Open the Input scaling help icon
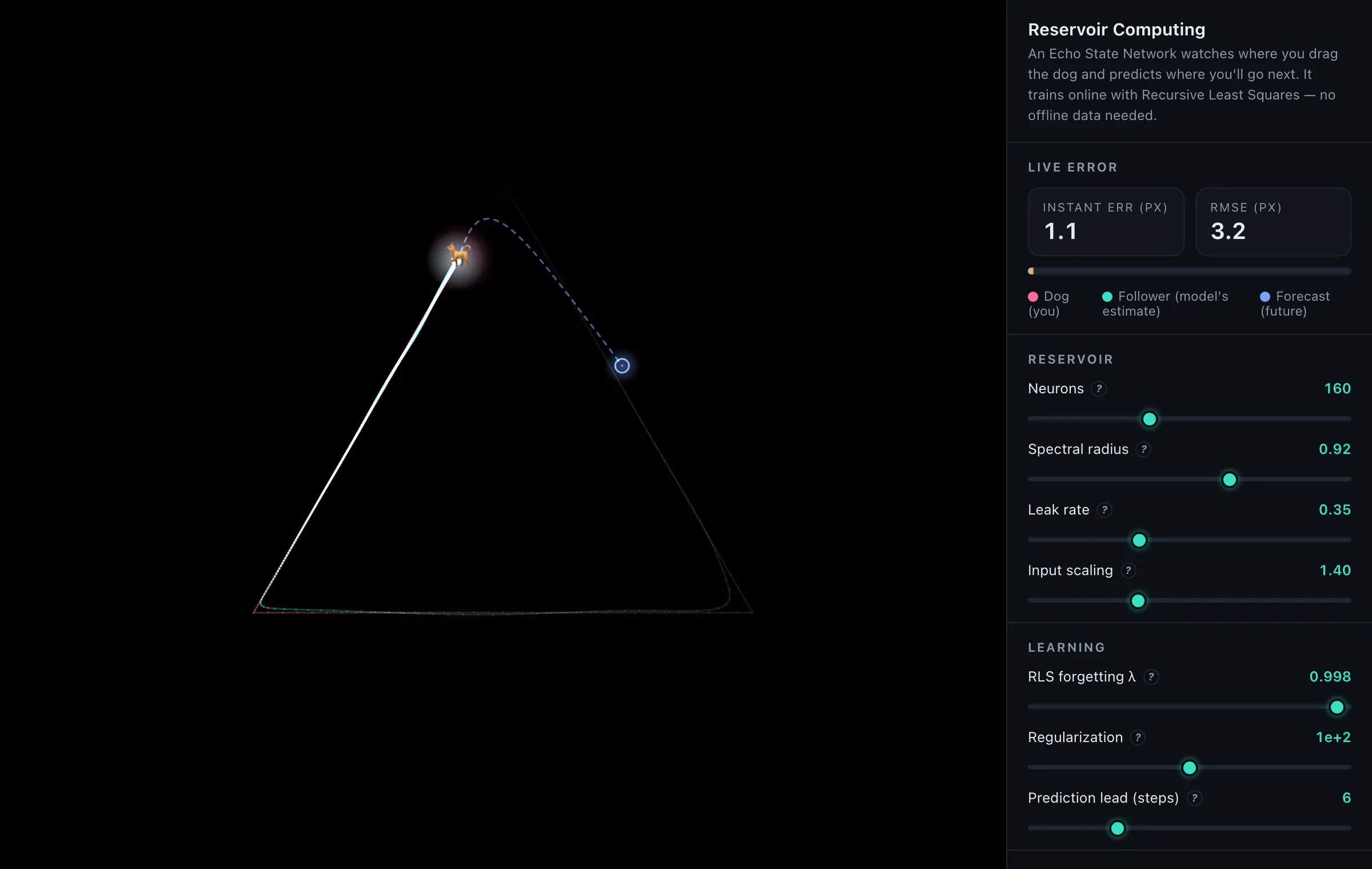Image resolution: width=1372 pixels, height=869 pixels. [x=1128, y=571]
